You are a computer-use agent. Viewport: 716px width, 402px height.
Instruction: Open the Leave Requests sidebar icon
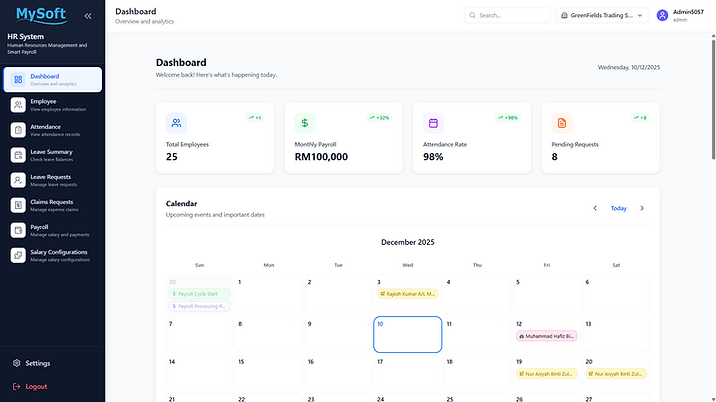(18, 180)
